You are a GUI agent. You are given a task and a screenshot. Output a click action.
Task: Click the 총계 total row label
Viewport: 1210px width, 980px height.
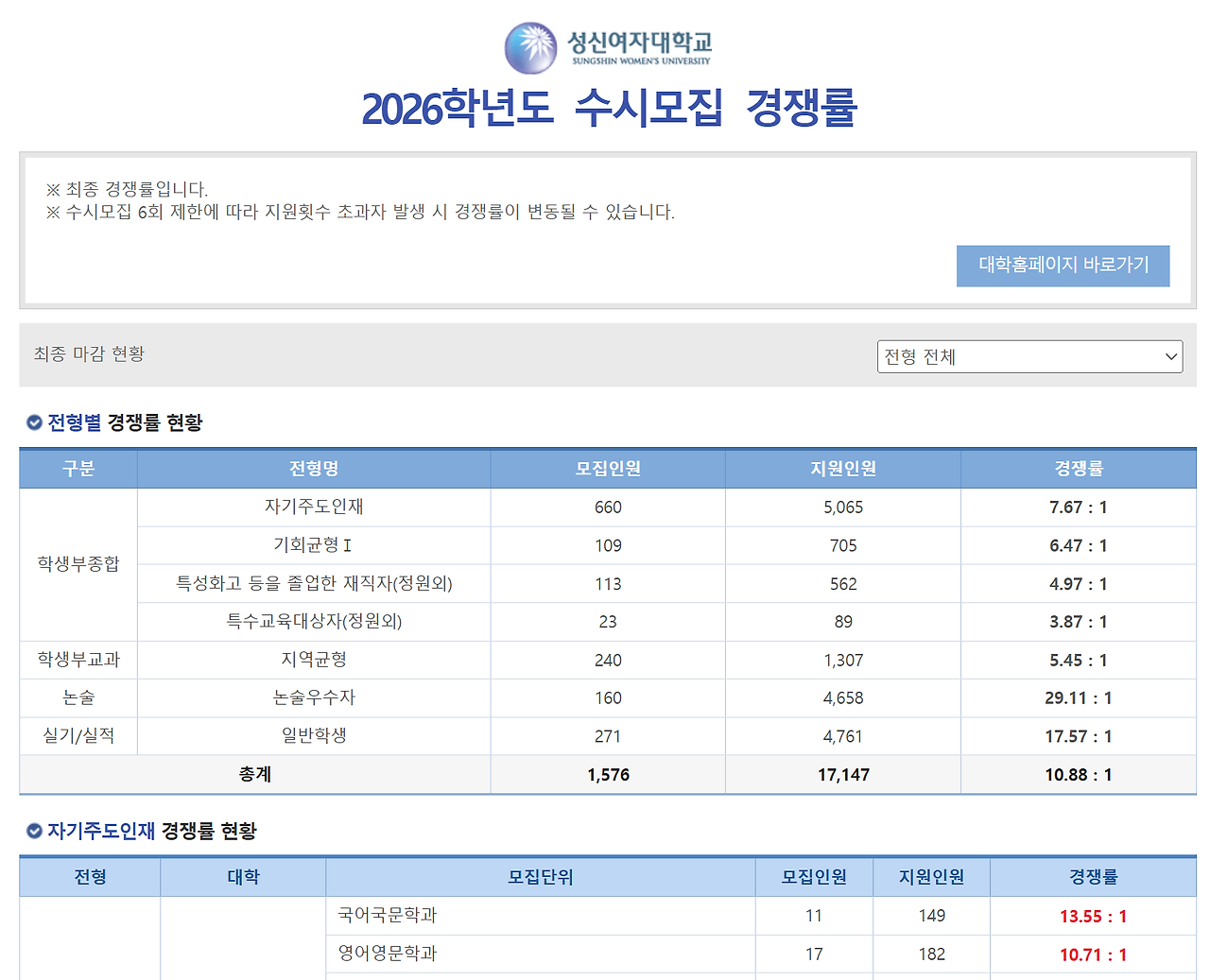tap(255, 774)
